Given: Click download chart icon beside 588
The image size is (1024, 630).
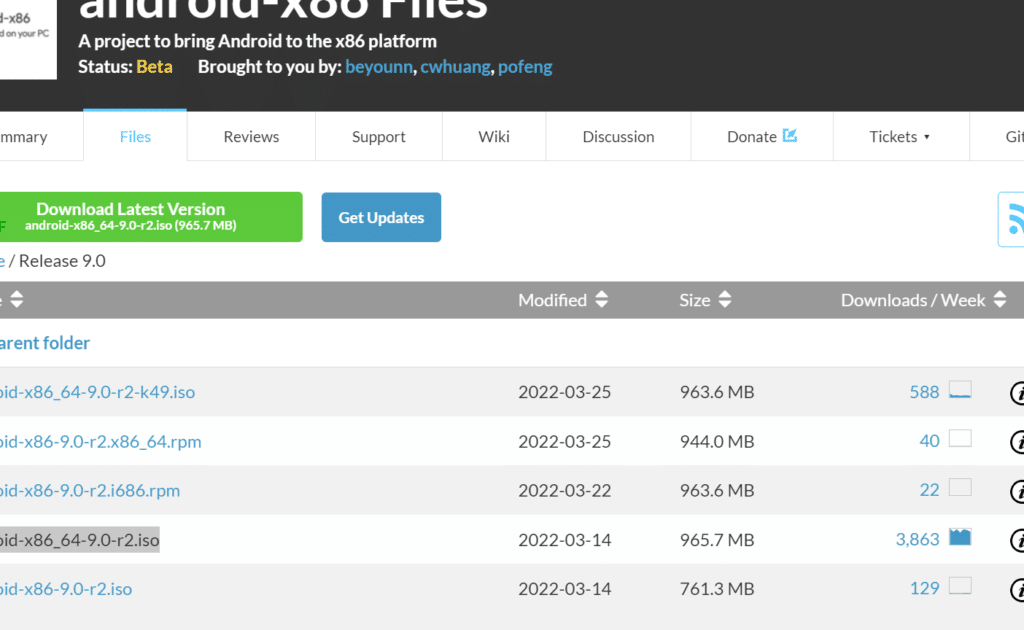Looking at the screenshot, I should click(960, 391).
